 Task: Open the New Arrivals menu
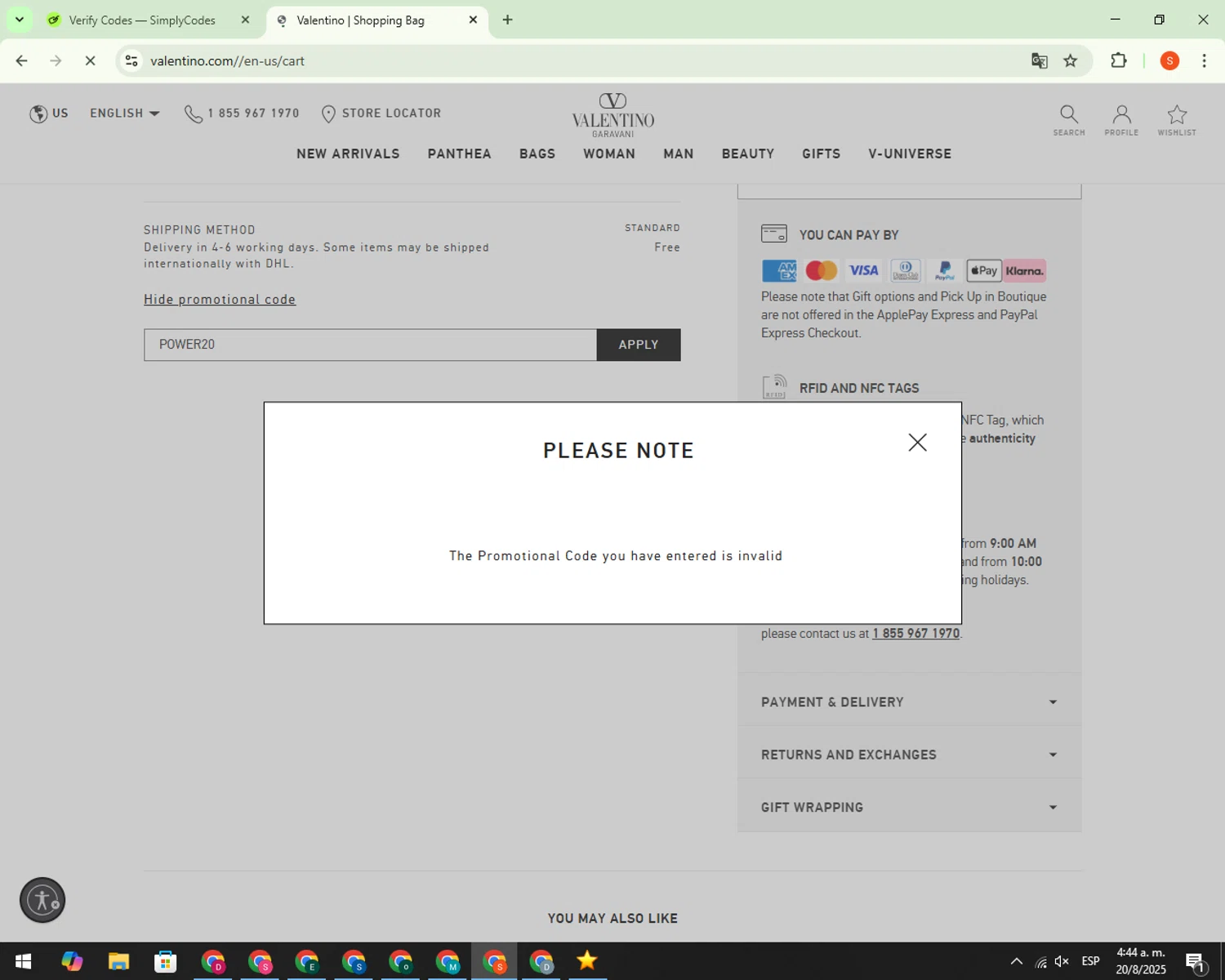(x=348, y=154)
